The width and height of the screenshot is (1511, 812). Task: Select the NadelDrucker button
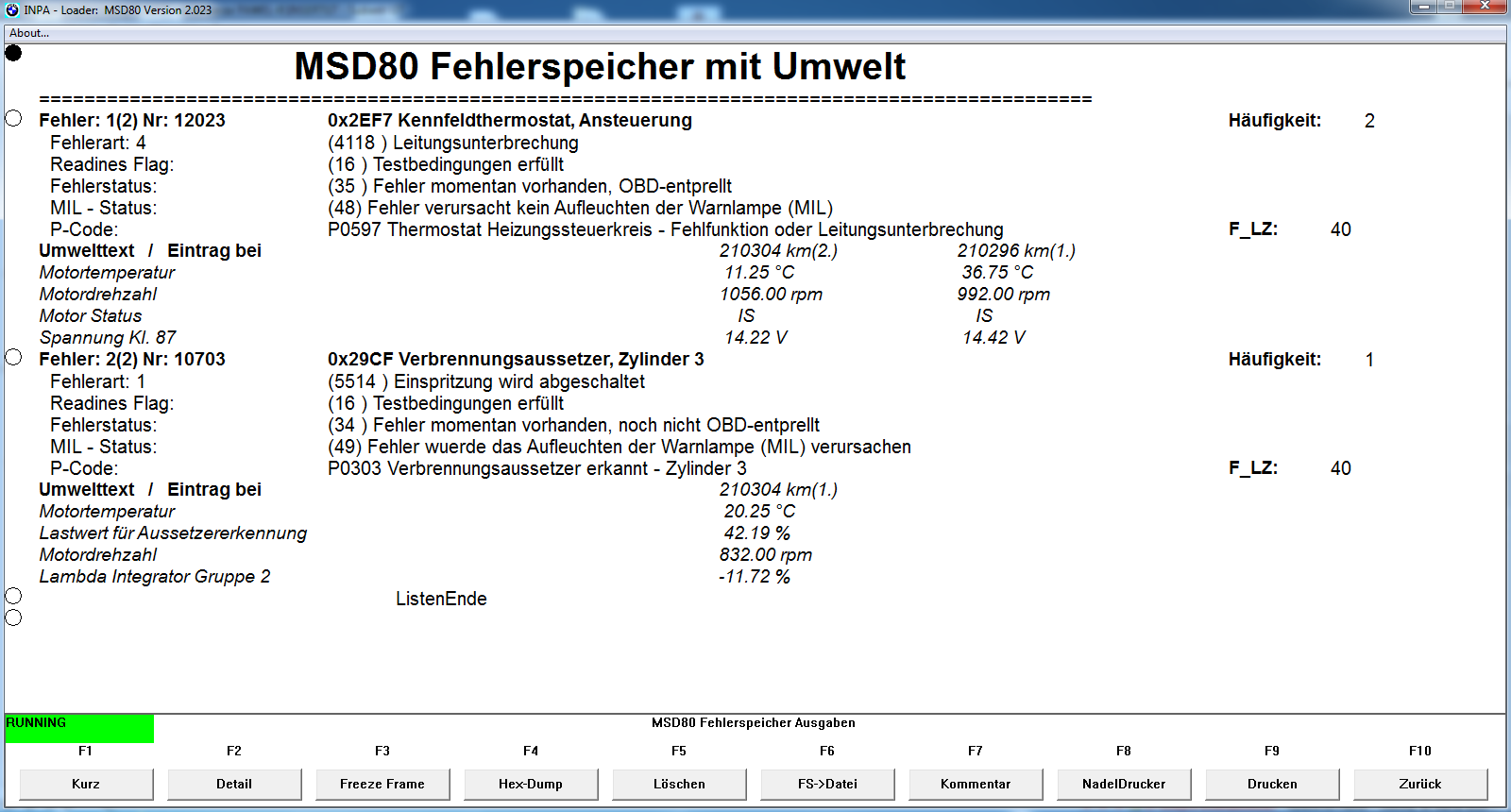tap(1124, 784)
